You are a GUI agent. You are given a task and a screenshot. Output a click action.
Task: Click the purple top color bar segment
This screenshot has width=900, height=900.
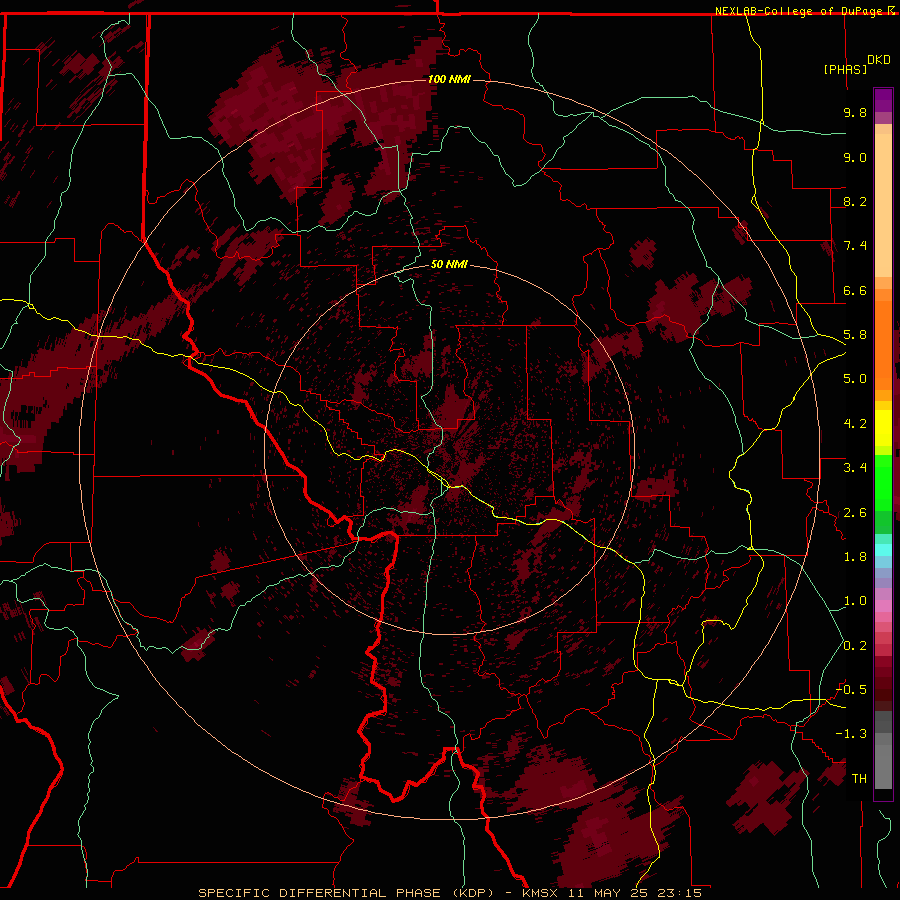pos(883,100)
